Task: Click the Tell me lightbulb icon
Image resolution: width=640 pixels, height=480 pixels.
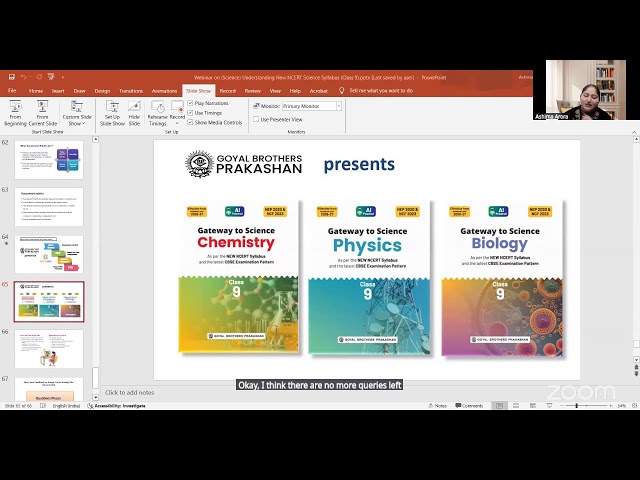Action: point(342,91)
